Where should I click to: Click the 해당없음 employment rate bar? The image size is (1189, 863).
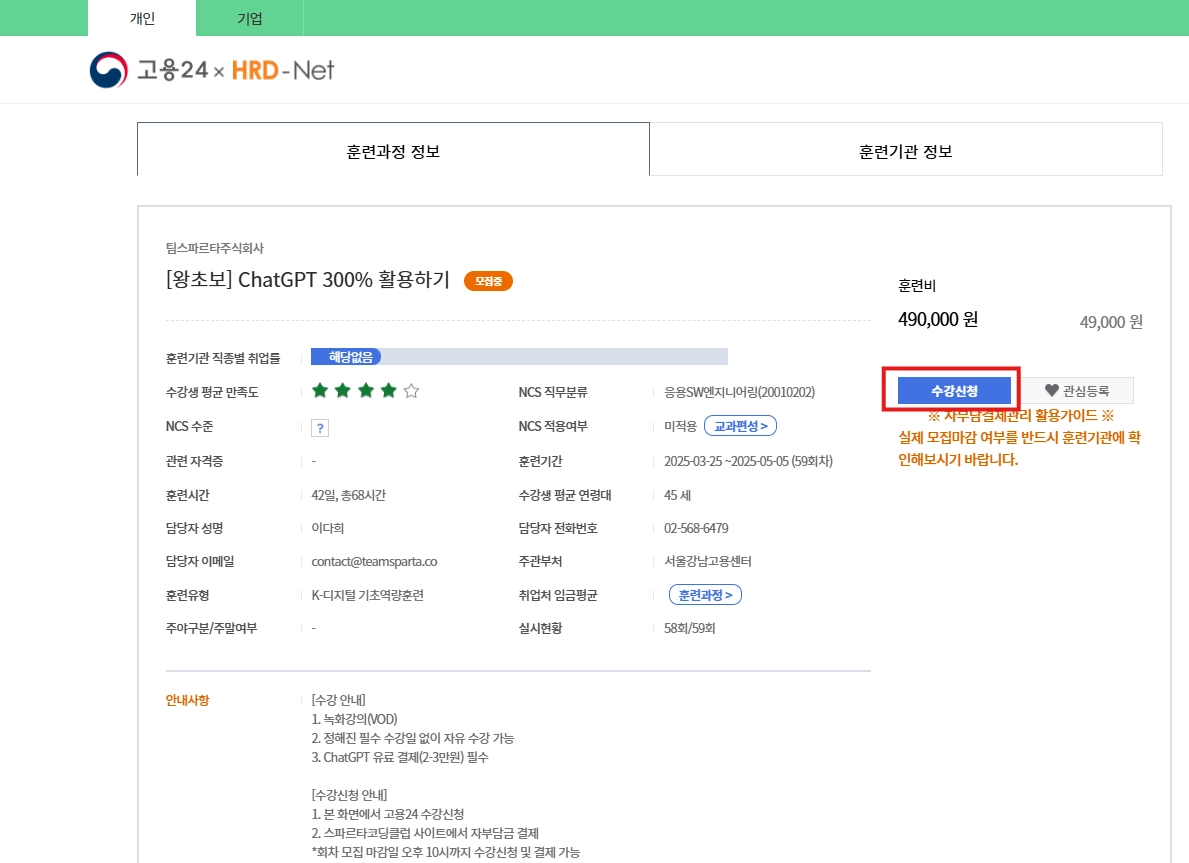(519, 356)
